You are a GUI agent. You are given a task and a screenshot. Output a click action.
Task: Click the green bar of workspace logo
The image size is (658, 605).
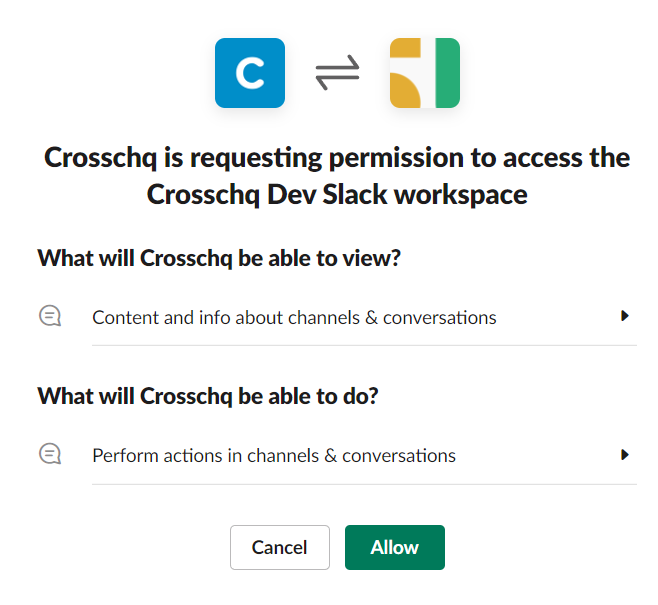coord(447,73)
